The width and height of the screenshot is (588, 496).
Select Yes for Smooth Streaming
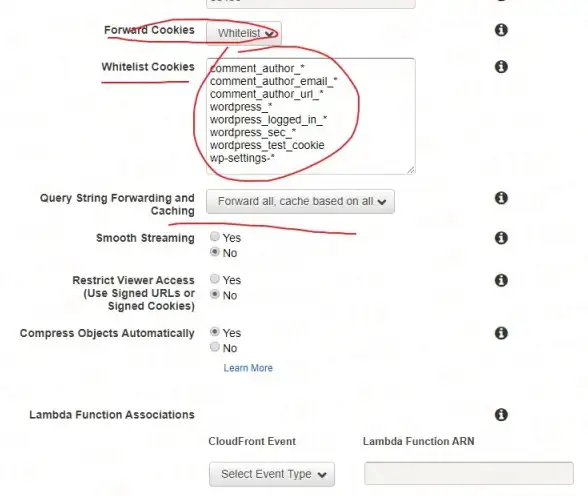pos(214,236)
